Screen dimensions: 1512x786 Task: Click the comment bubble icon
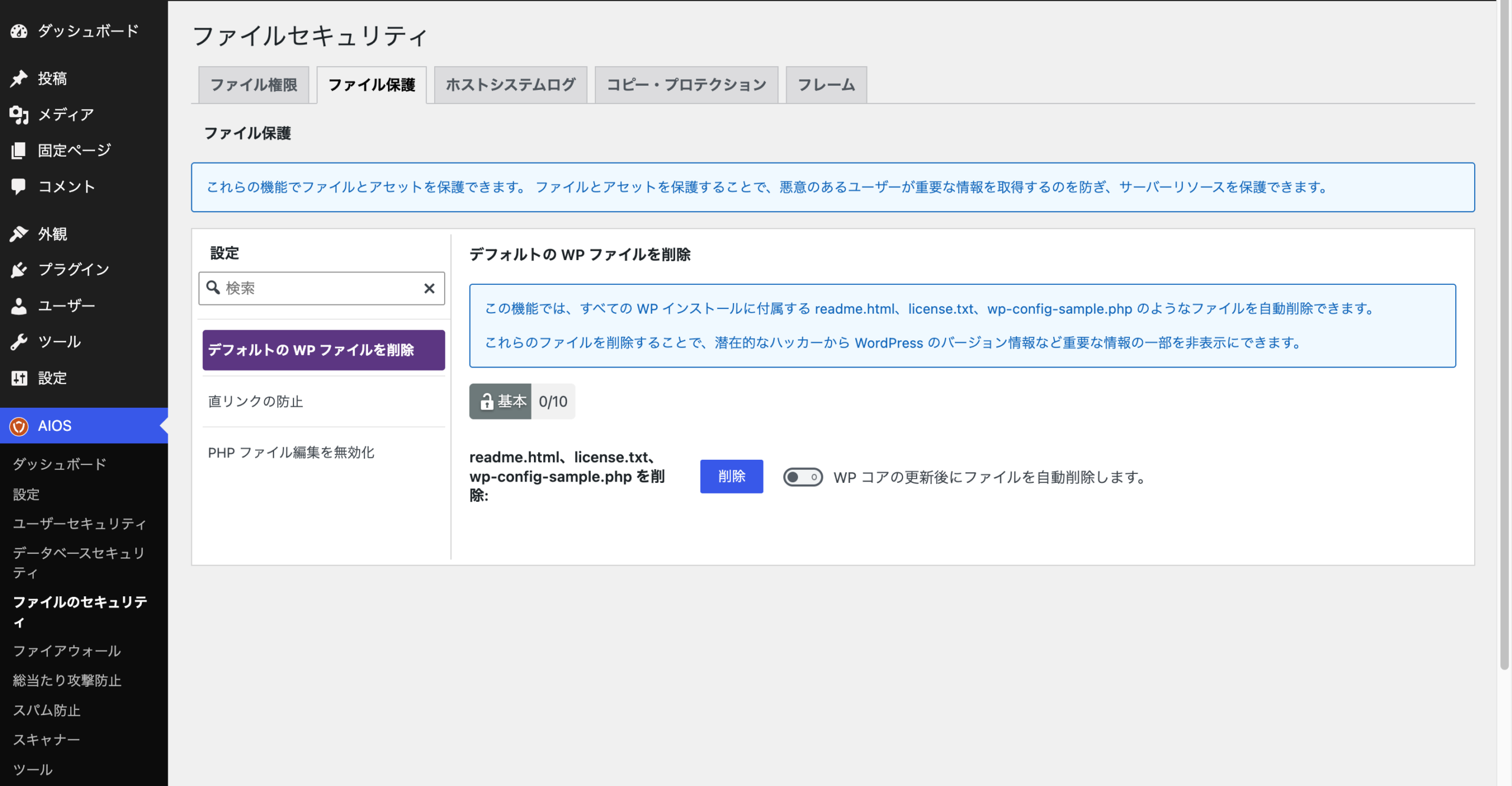tap(19, 186)
